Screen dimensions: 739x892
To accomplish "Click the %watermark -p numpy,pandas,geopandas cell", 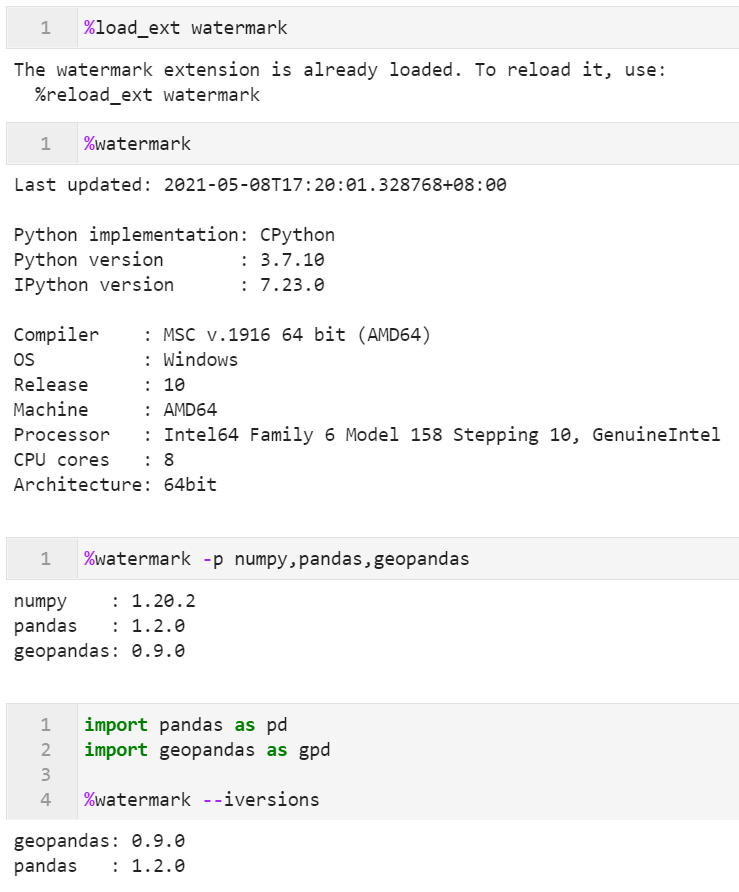I will 373,559.
